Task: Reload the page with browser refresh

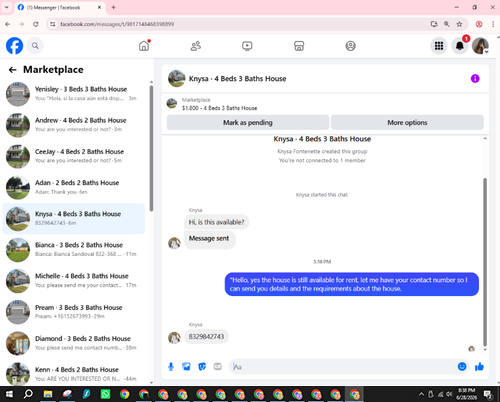Action: [36, 24]
